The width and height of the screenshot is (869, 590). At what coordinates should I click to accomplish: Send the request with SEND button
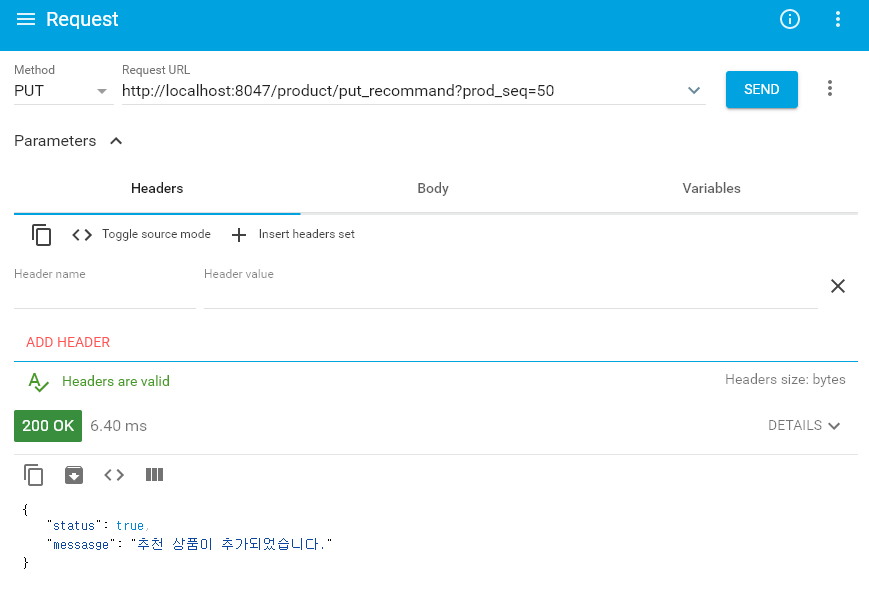tap(761, 89)
